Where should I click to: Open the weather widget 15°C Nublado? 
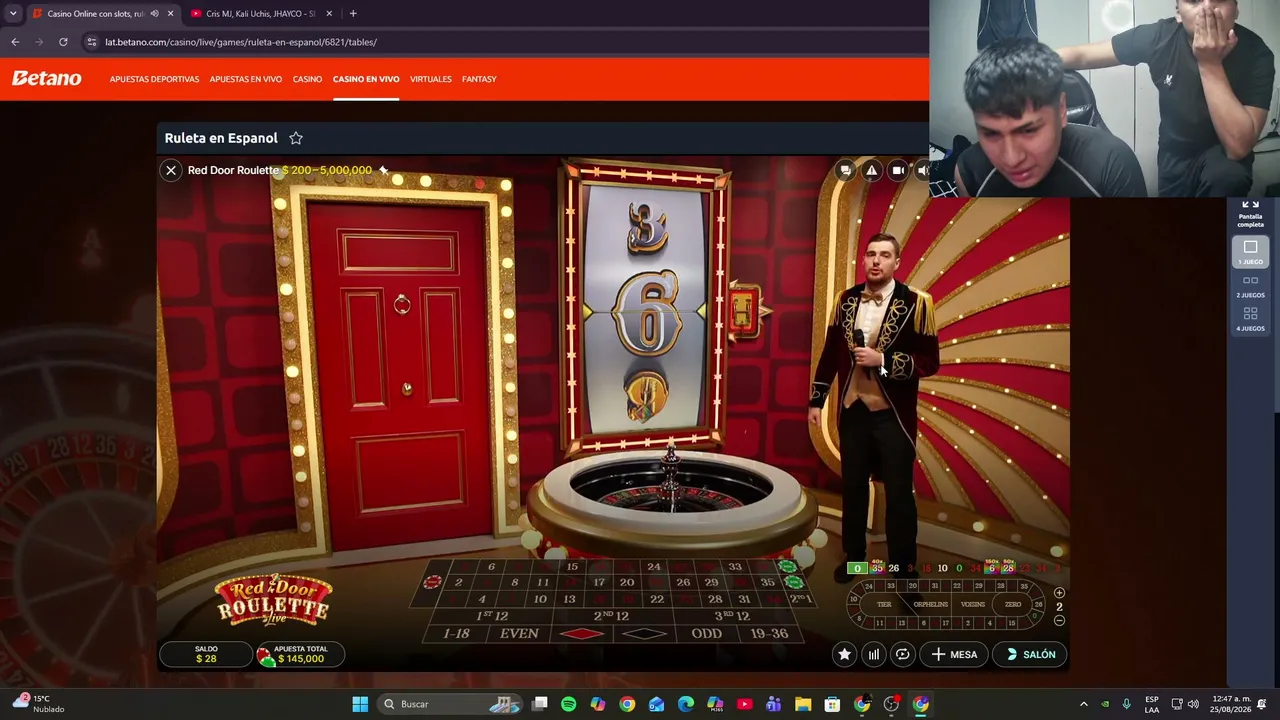coord(40,703)
